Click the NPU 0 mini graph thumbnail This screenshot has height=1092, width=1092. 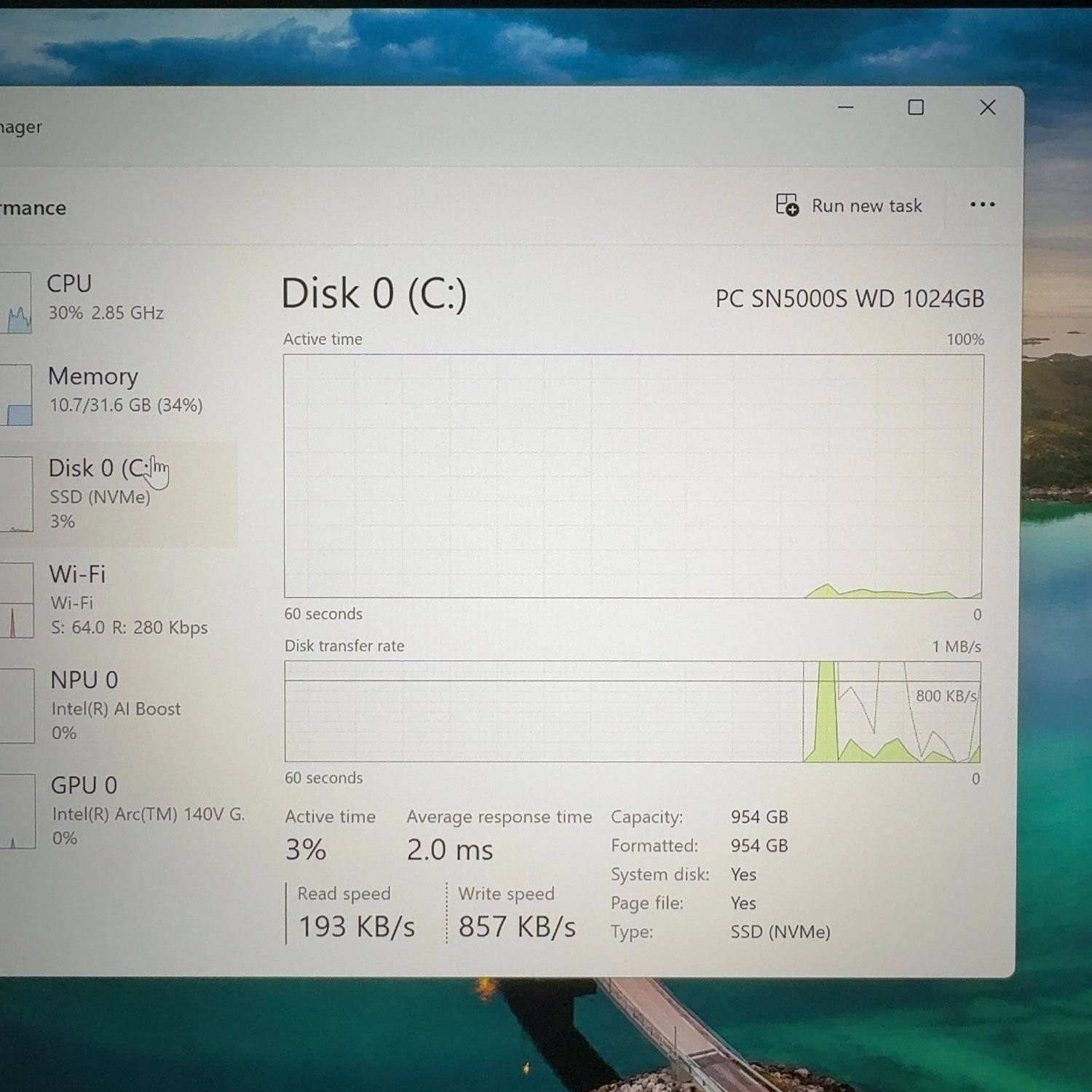(x=17, y=706)
